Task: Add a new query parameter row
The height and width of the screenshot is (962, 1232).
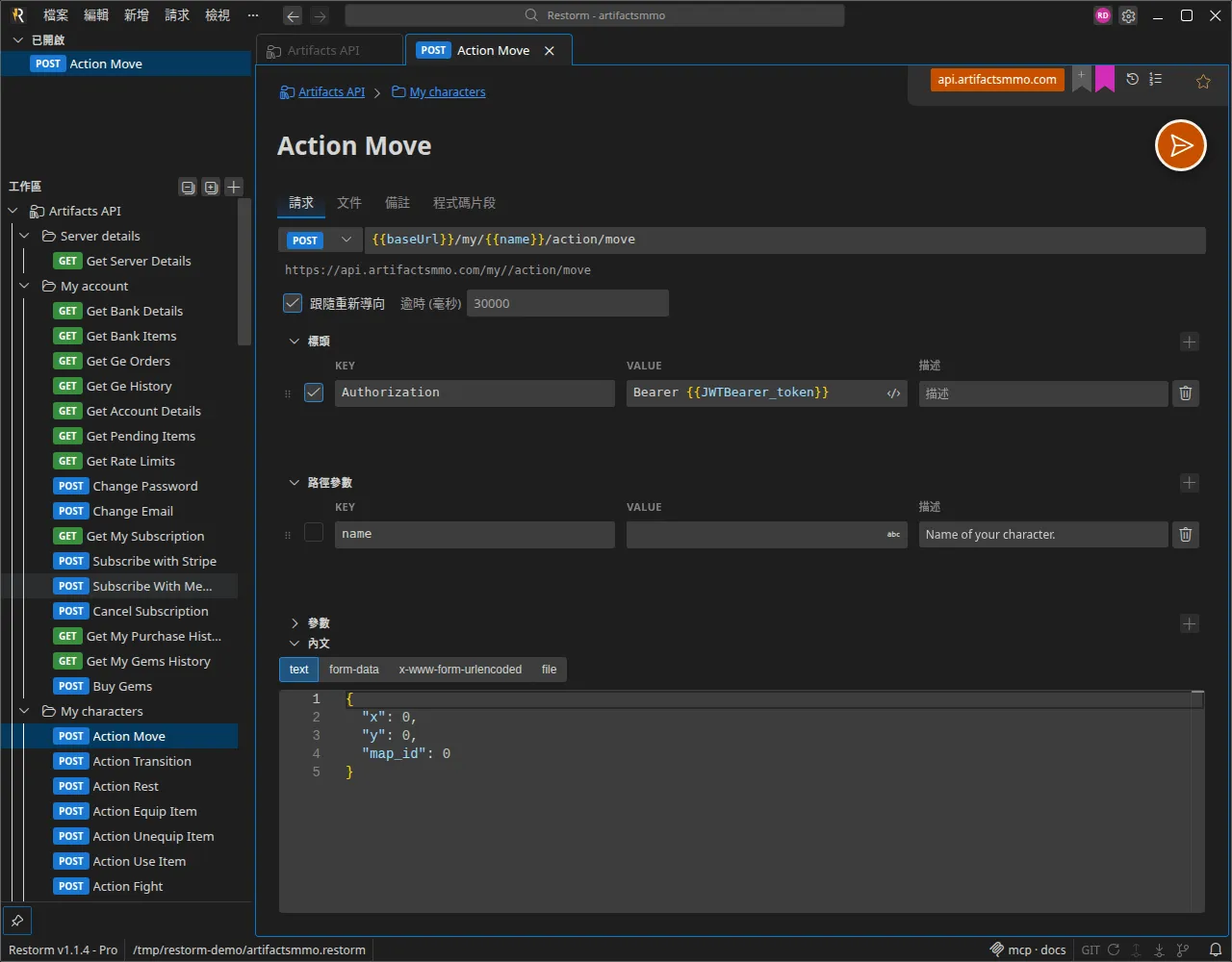Action: click(1190, 623)
